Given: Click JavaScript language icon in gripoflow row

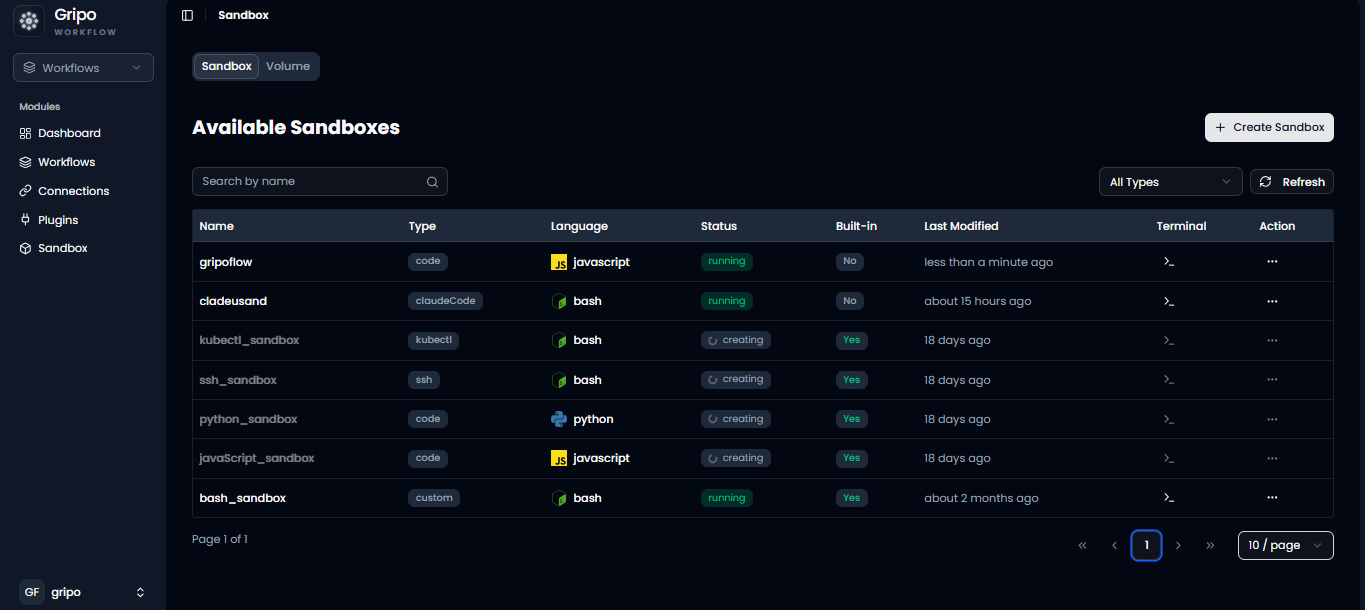Looking at the screenshot, I should click(x=559, y=262).
